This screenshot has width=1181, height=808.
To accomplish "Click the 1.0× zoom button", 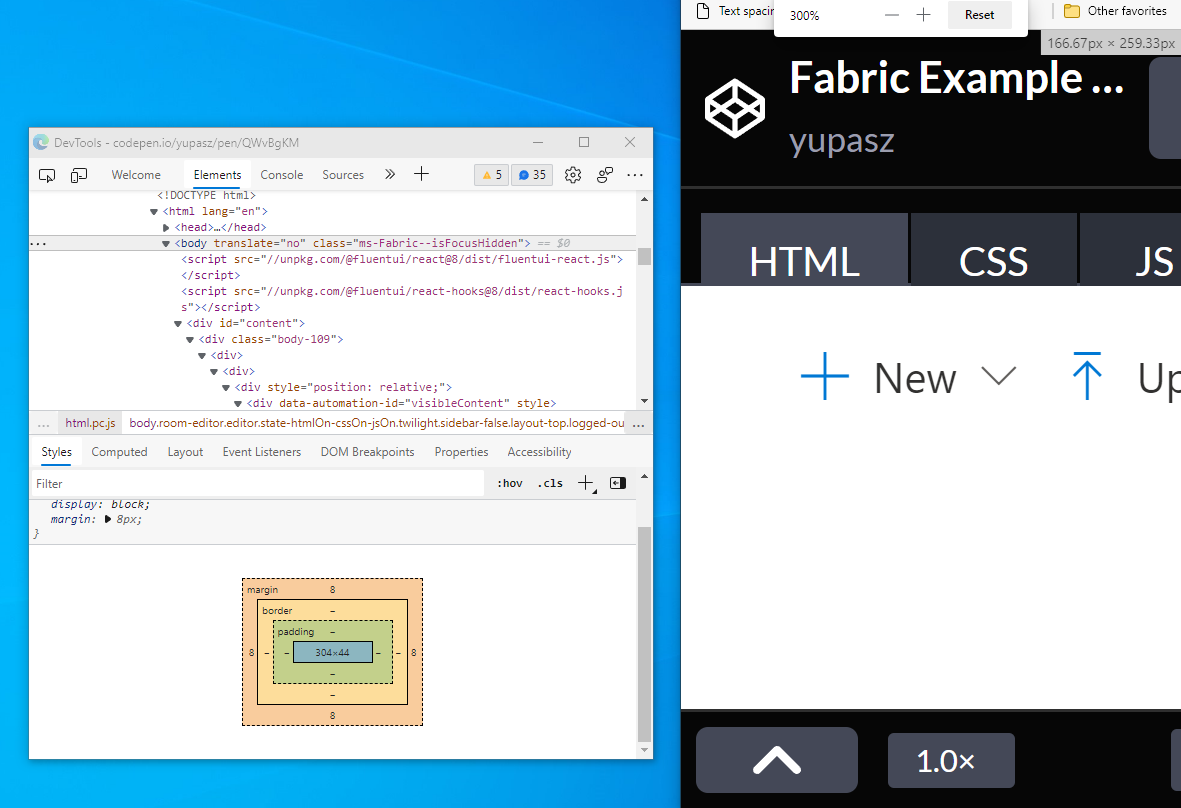I will (951, 761).
